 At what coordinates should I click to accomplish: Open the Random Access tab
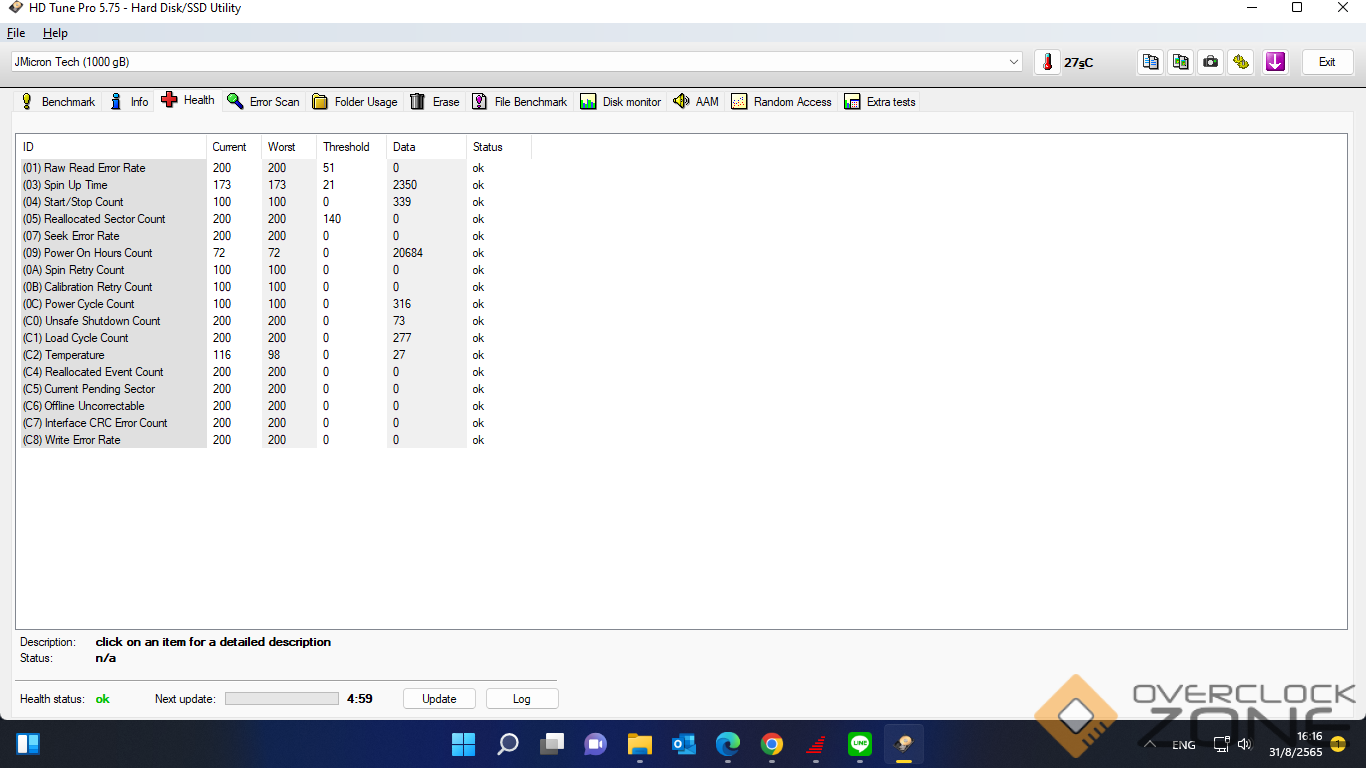[x=781, y=102]
